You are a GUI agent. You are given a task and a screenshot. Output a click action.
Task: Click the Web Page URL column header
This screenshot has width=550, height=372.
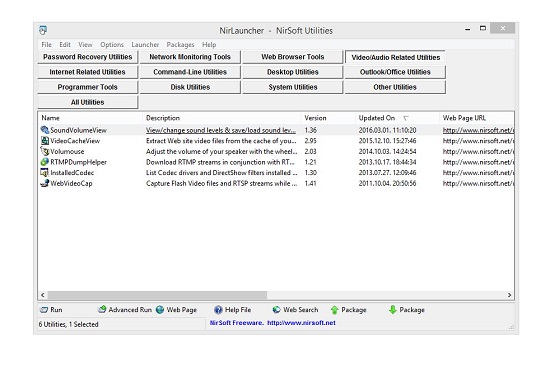point(477,118)
